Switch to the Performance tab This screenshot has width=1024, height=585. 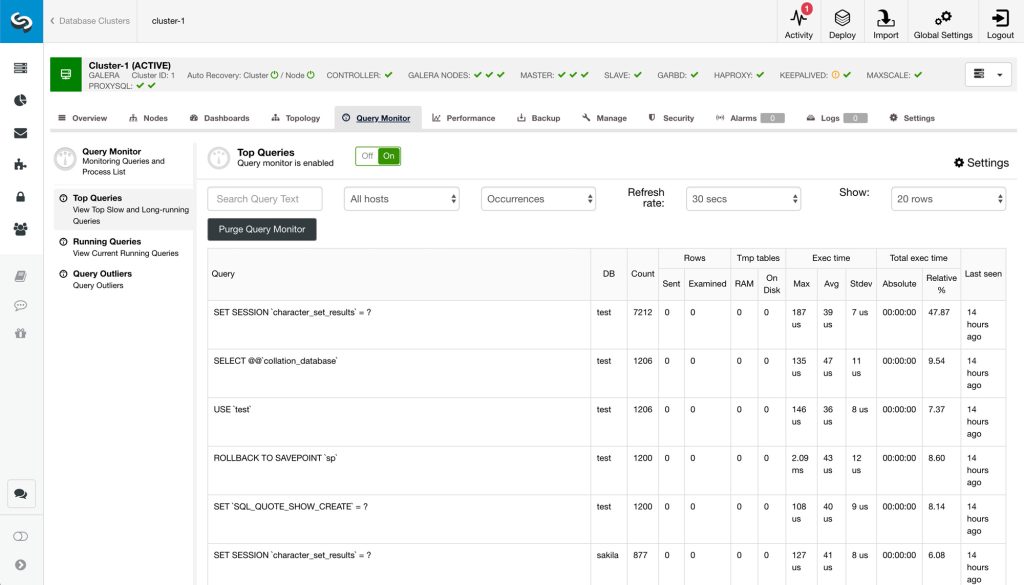click(463, 117)
